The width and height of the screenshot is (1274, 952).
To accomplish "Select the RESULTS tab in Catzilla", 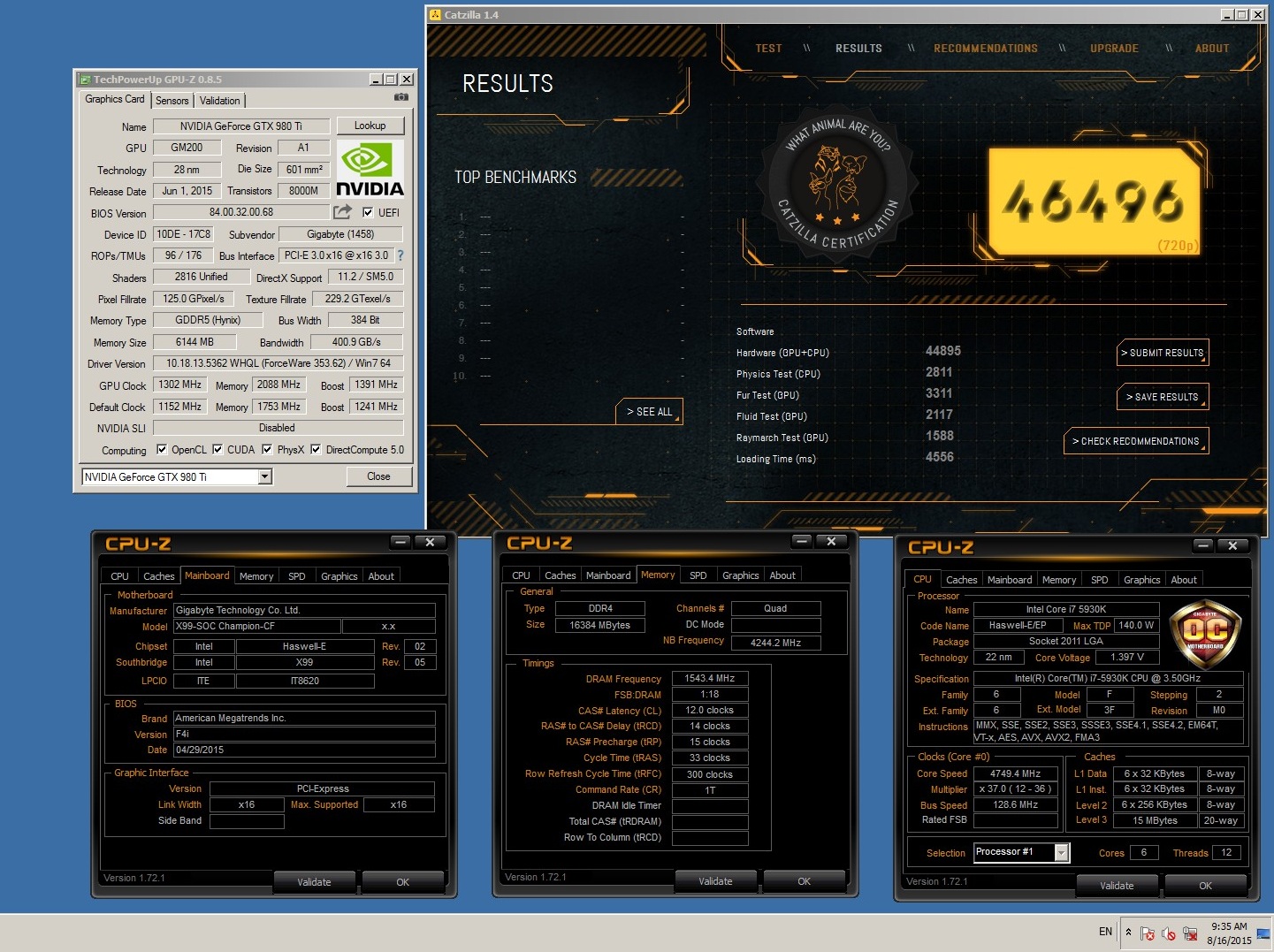I will 858,49.
